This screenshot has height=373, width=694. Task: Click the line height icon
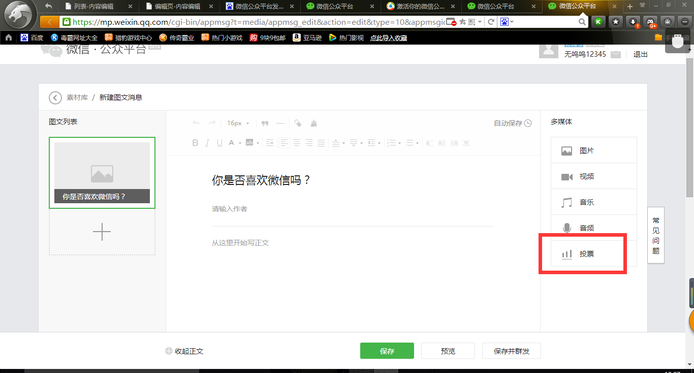[371, 143]
